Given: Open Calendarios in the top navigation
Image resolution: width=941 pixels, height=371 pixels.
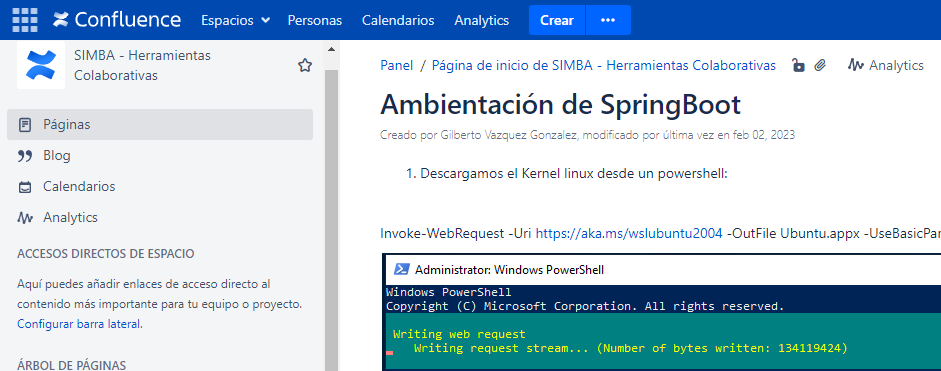Looking at the screenshot, I should tap(398, 20).
